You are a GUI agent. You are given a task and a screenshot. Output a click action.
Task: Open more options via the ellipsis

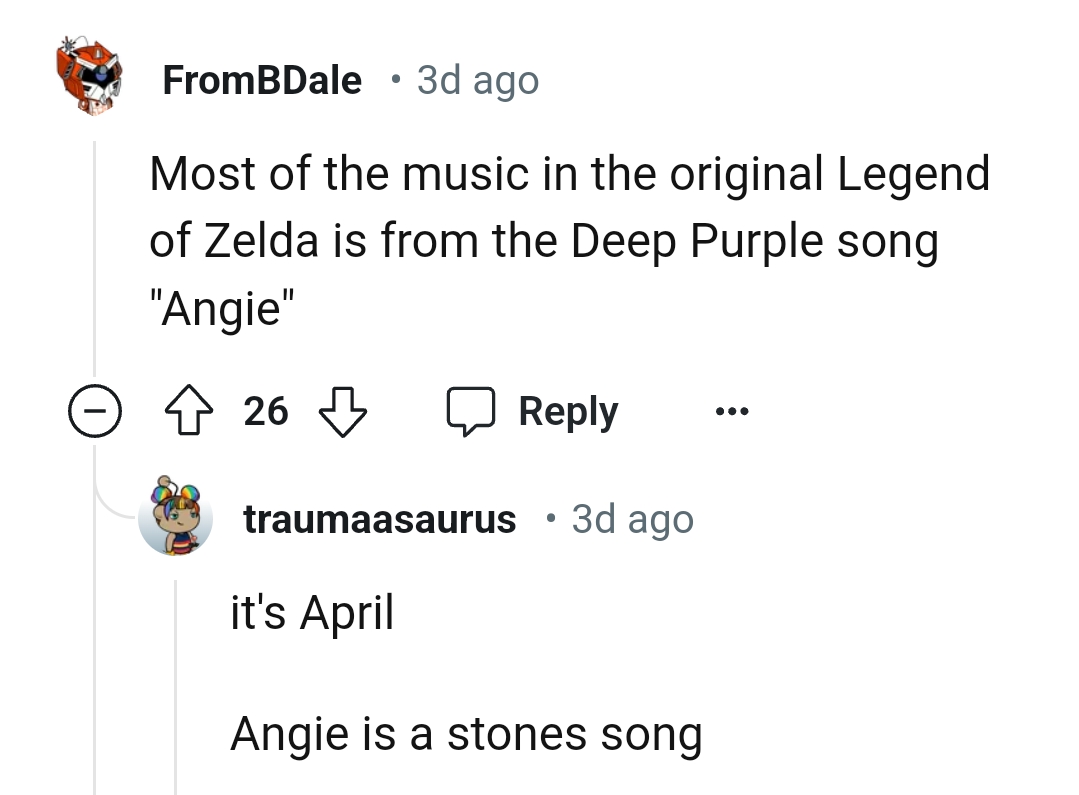pyautogui.click(x=731, y=410)
